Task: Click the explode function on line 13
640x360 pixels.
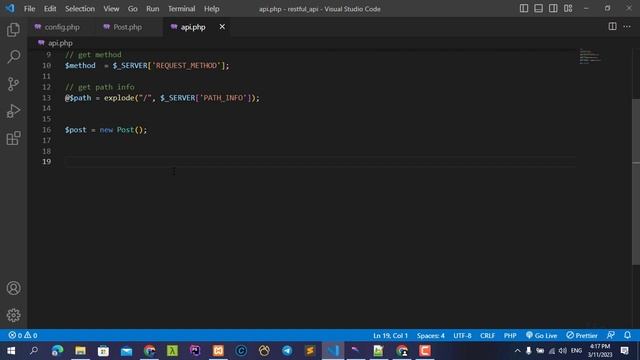Action: click(x=120, y=98)
